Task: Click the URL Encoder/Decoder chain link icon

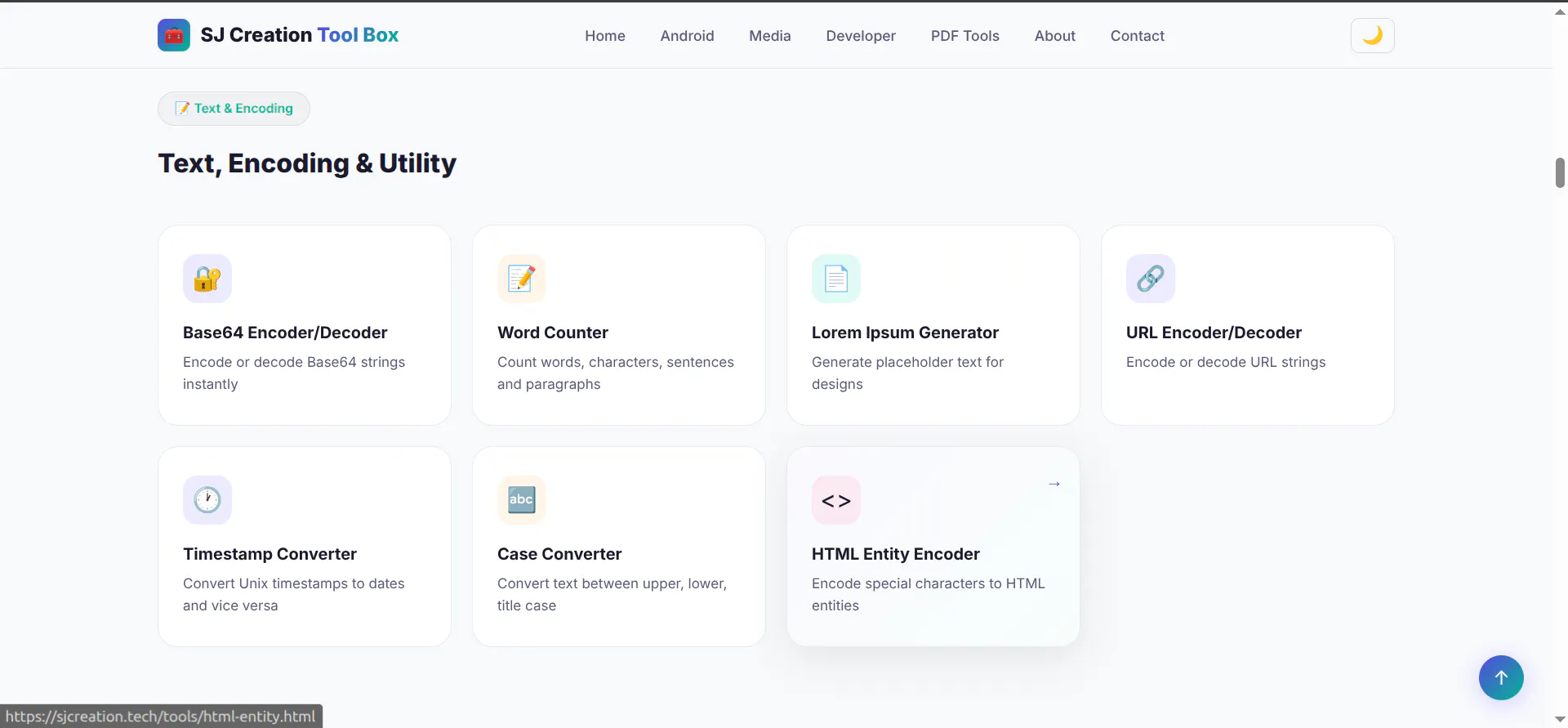Action: tap(1151, 279)
